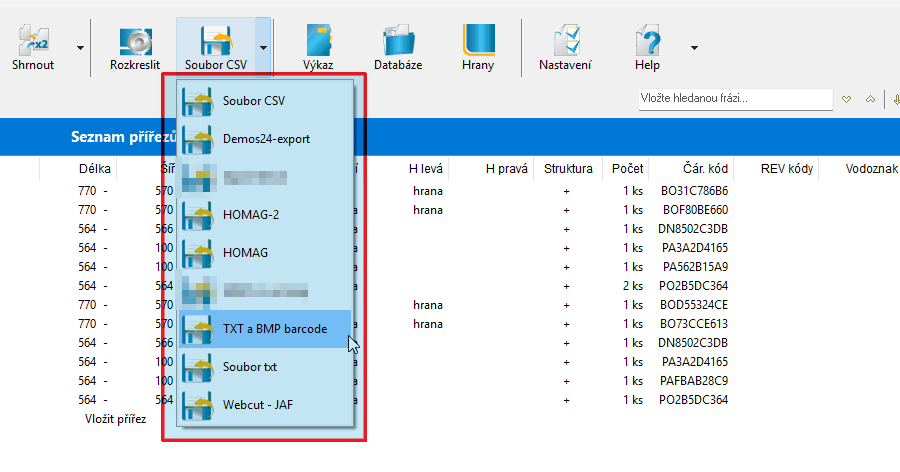Click Vložit přířez to add a row
900x472 pixels.
pyautogui.click(x=115, y=419)
